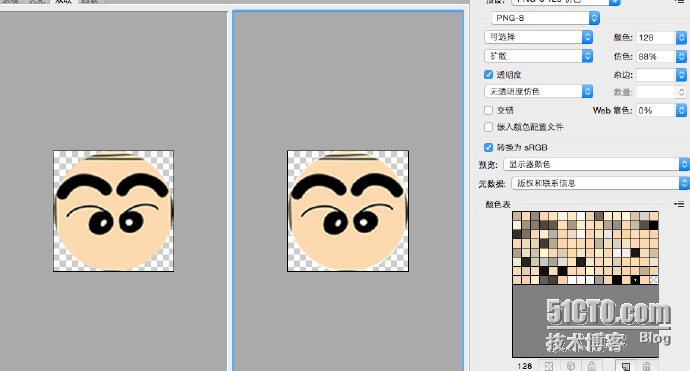Open the 预览 显示器颜色 dropdown

596,164
